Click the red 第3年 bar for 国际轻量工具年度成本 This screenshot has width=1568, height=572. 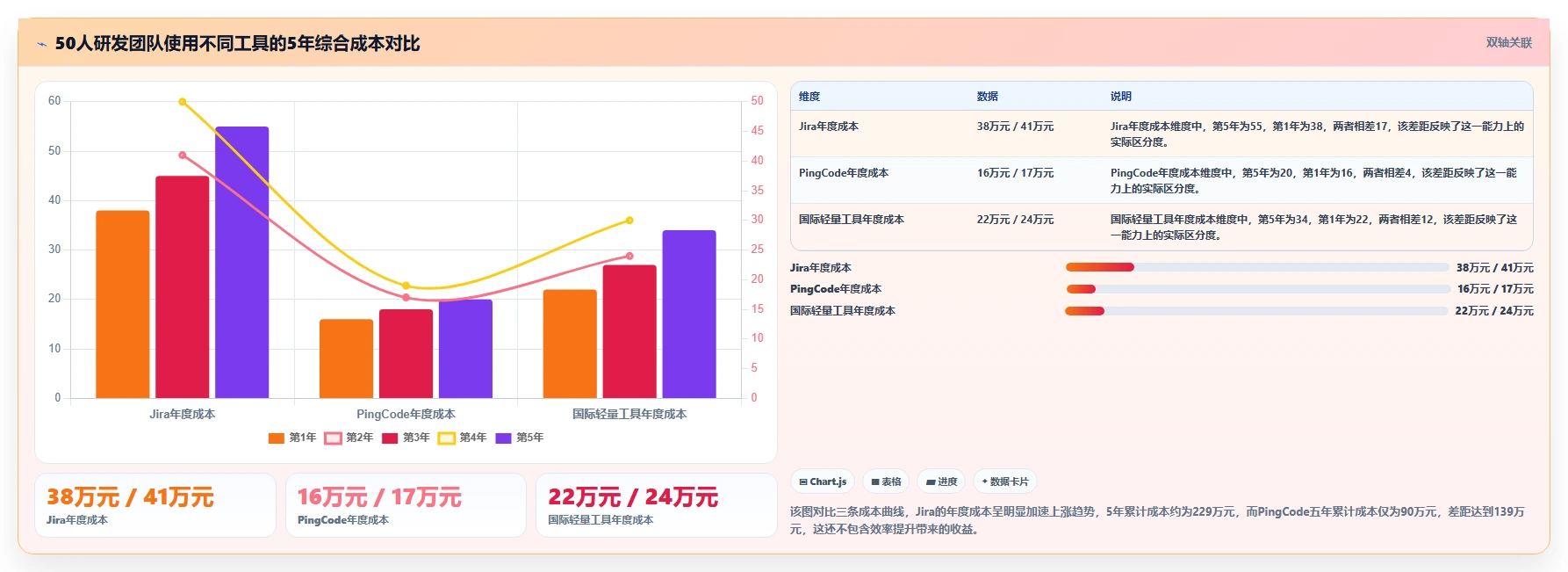click(629, 331)
